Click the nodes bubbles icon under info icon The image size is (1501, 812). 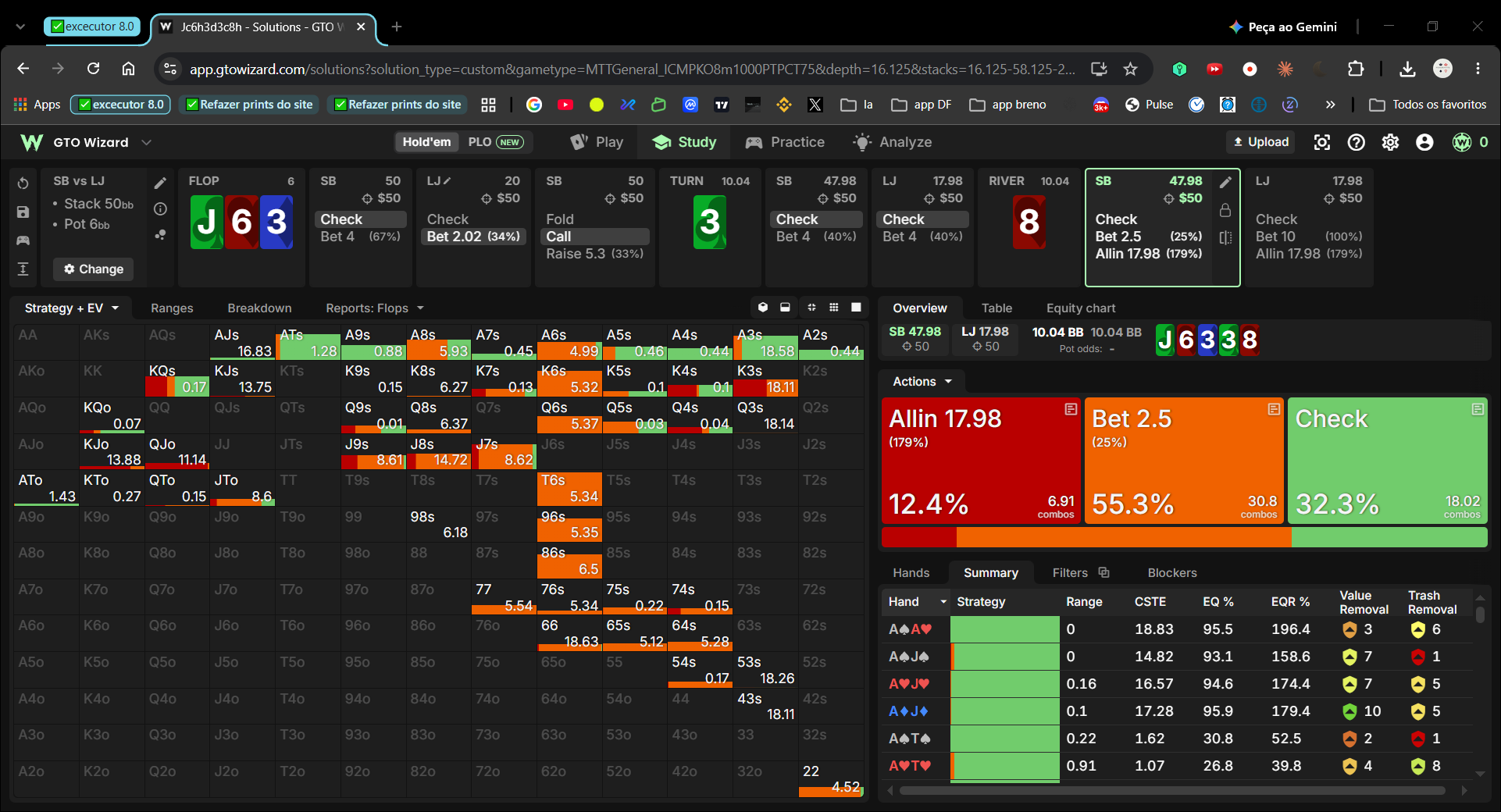pos(160,235)
